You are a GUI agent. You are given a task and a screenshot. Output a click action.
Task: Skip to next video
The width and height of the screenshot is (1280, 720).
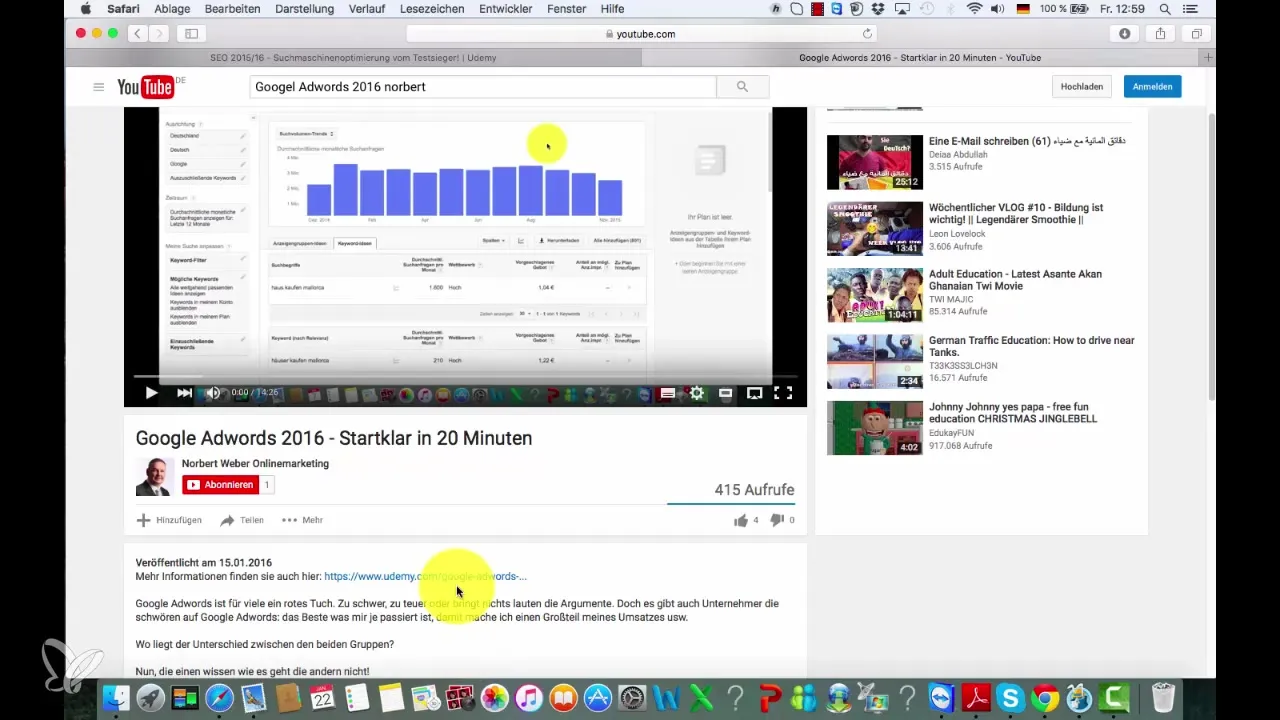point(184,393)
